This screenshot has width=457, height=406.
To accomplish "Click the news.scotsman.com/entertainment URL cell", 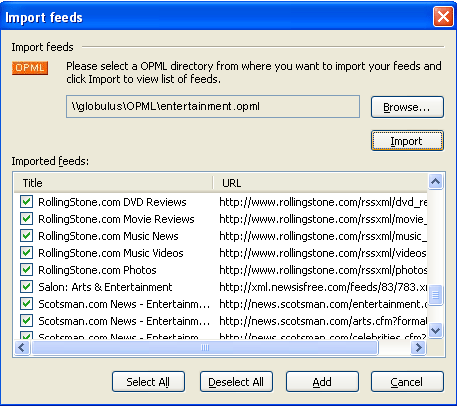I will (x=323, y=304).
